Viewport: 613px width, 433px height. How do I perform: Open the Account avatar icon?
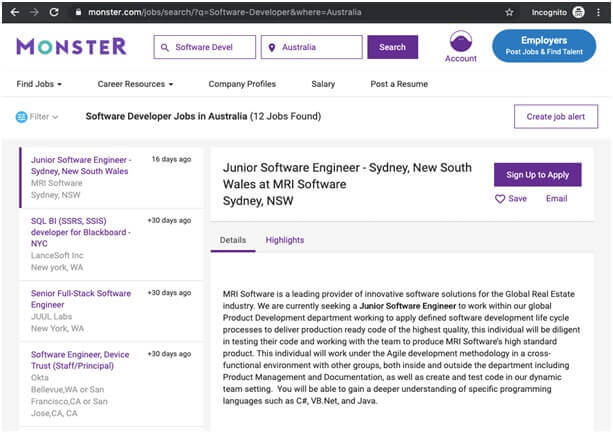[x=461, y=41]
